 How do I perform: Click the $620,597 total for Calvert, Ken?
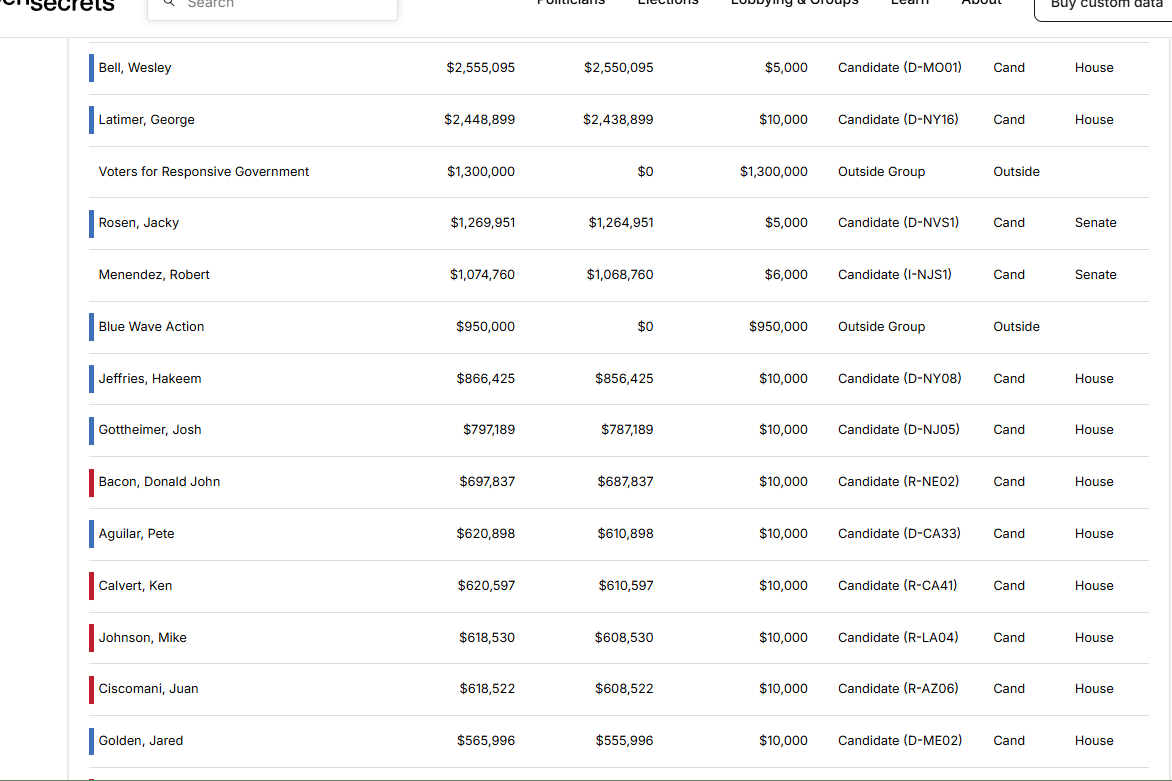486,586
